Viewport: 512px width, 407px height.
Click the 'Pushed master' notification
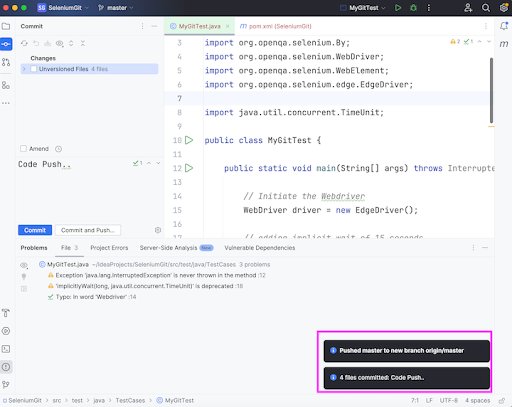pyautogui.click(x=407, y=351)
